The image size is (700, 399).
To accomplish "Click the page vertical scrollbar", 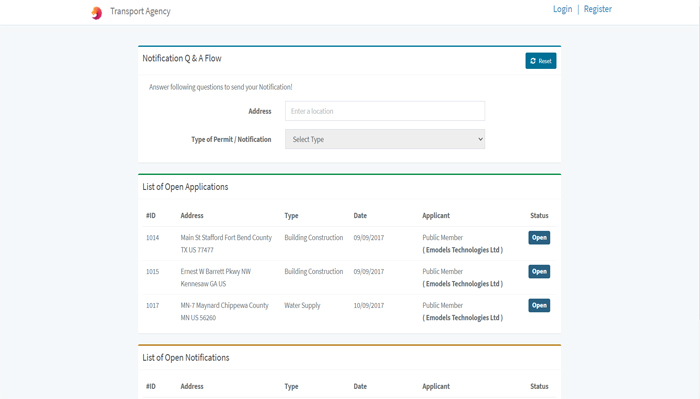I will (697, 161).
